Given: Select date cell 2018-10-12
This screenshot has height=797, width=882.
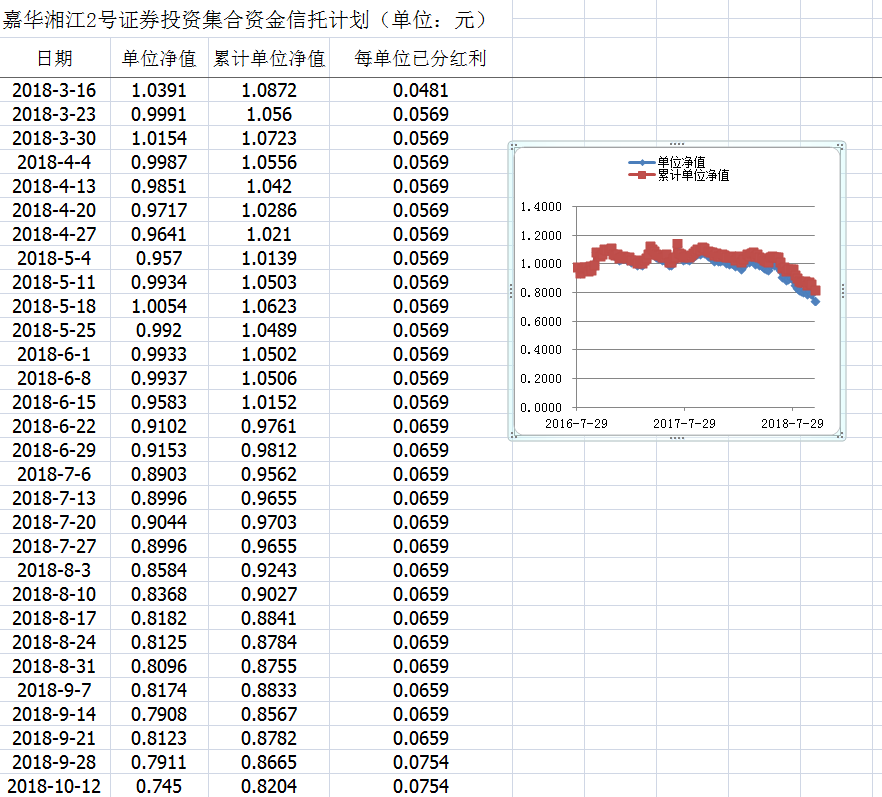Looking at the screenshot, I should pyautogui.click(x=55, y=786).
